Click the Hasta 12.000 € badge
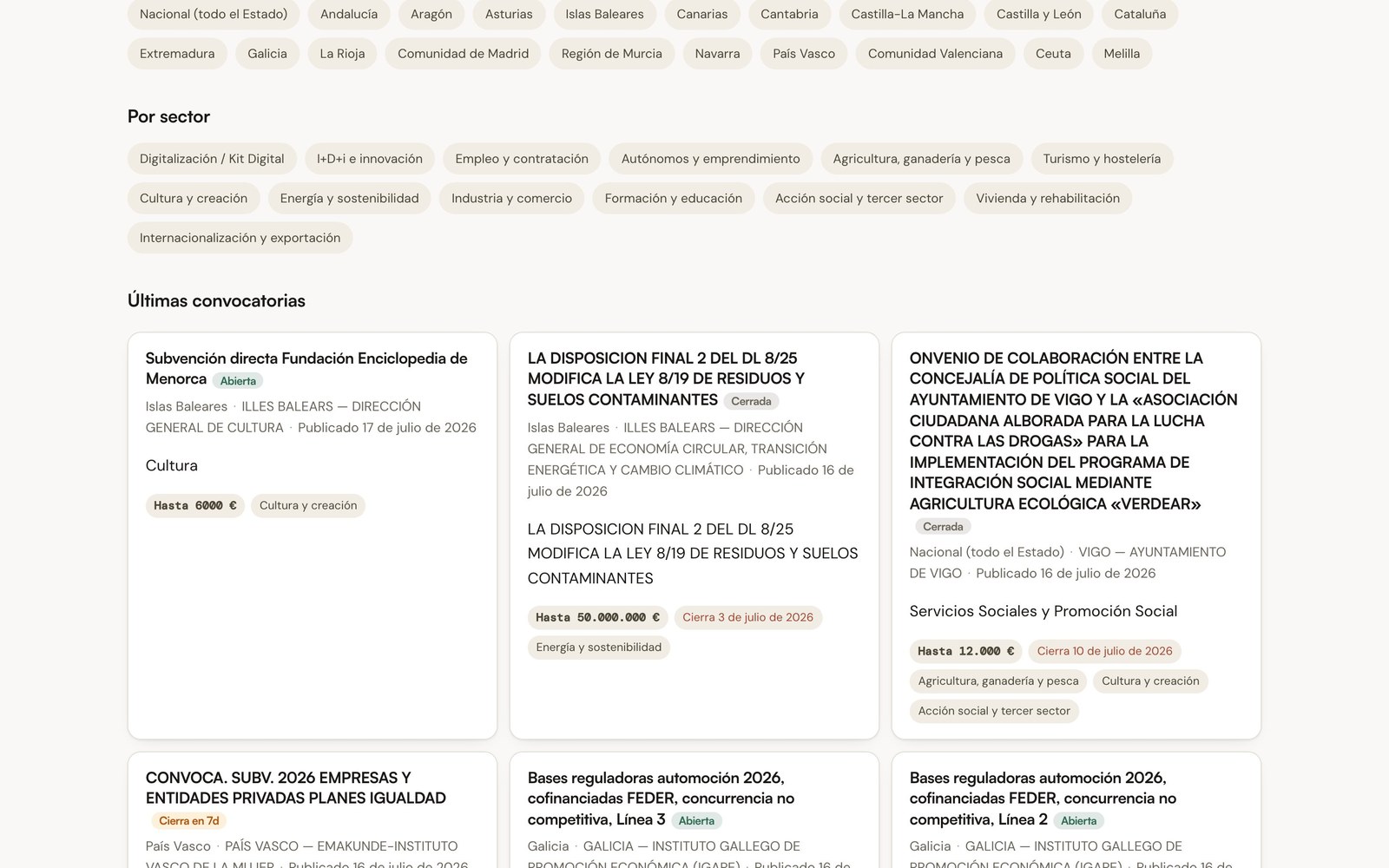The image size is (1389, 868). 965,652
